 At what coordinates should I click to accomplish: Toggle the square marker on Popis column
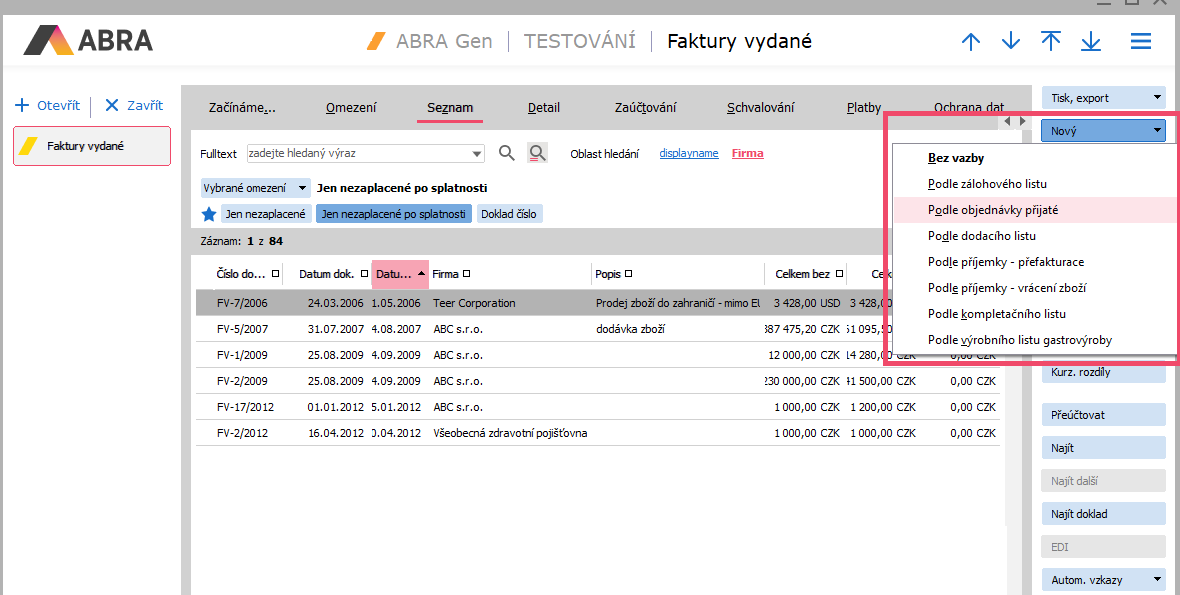click(629, 274)
